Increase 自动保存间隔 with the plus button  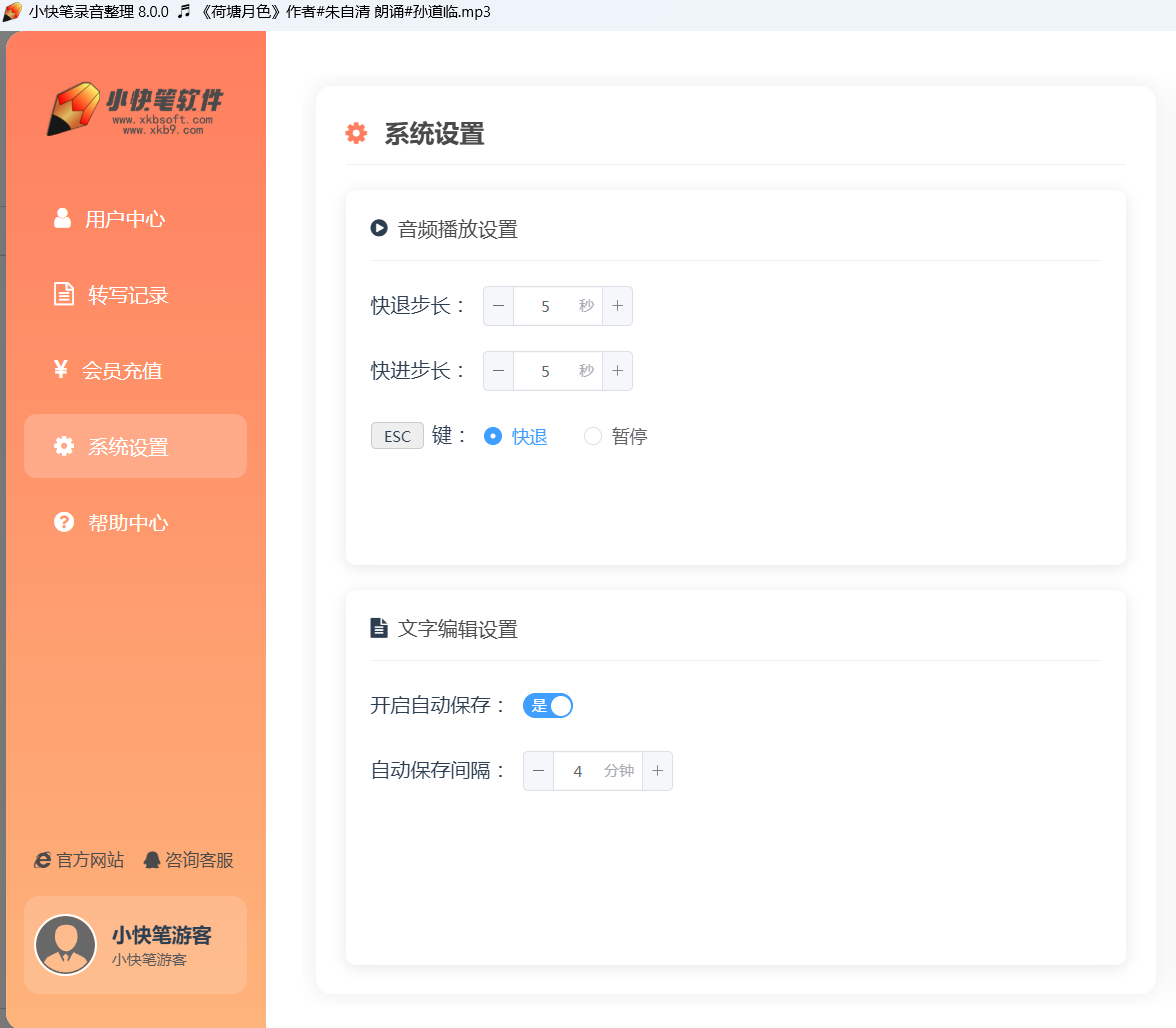(x=657, y=771)
